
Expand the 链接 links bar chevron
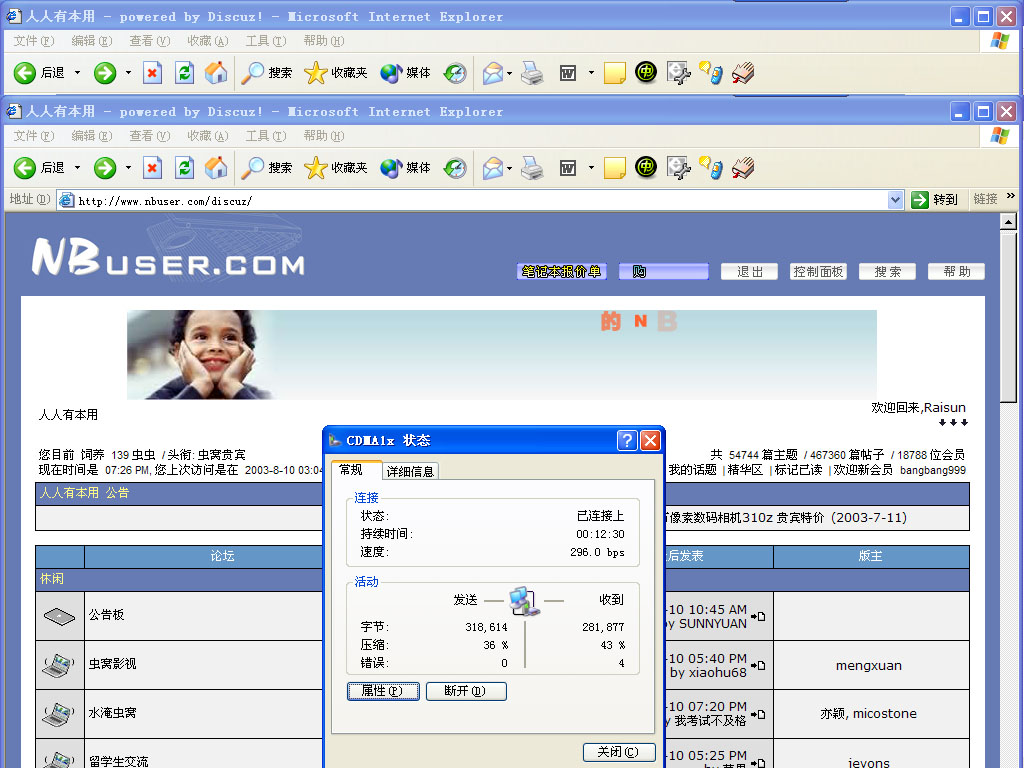click(x=1011, y=196)
